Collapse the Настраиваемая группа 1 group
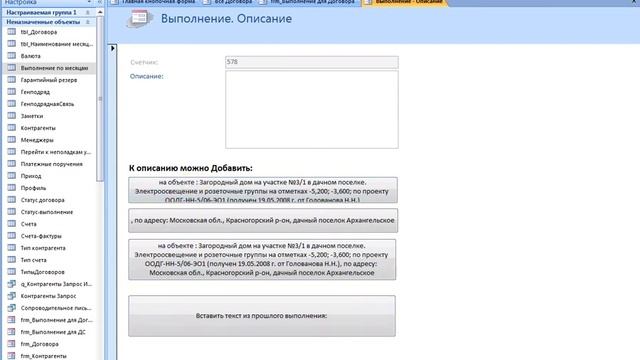This screenshot has height=360, width=640. pos(88,12)
